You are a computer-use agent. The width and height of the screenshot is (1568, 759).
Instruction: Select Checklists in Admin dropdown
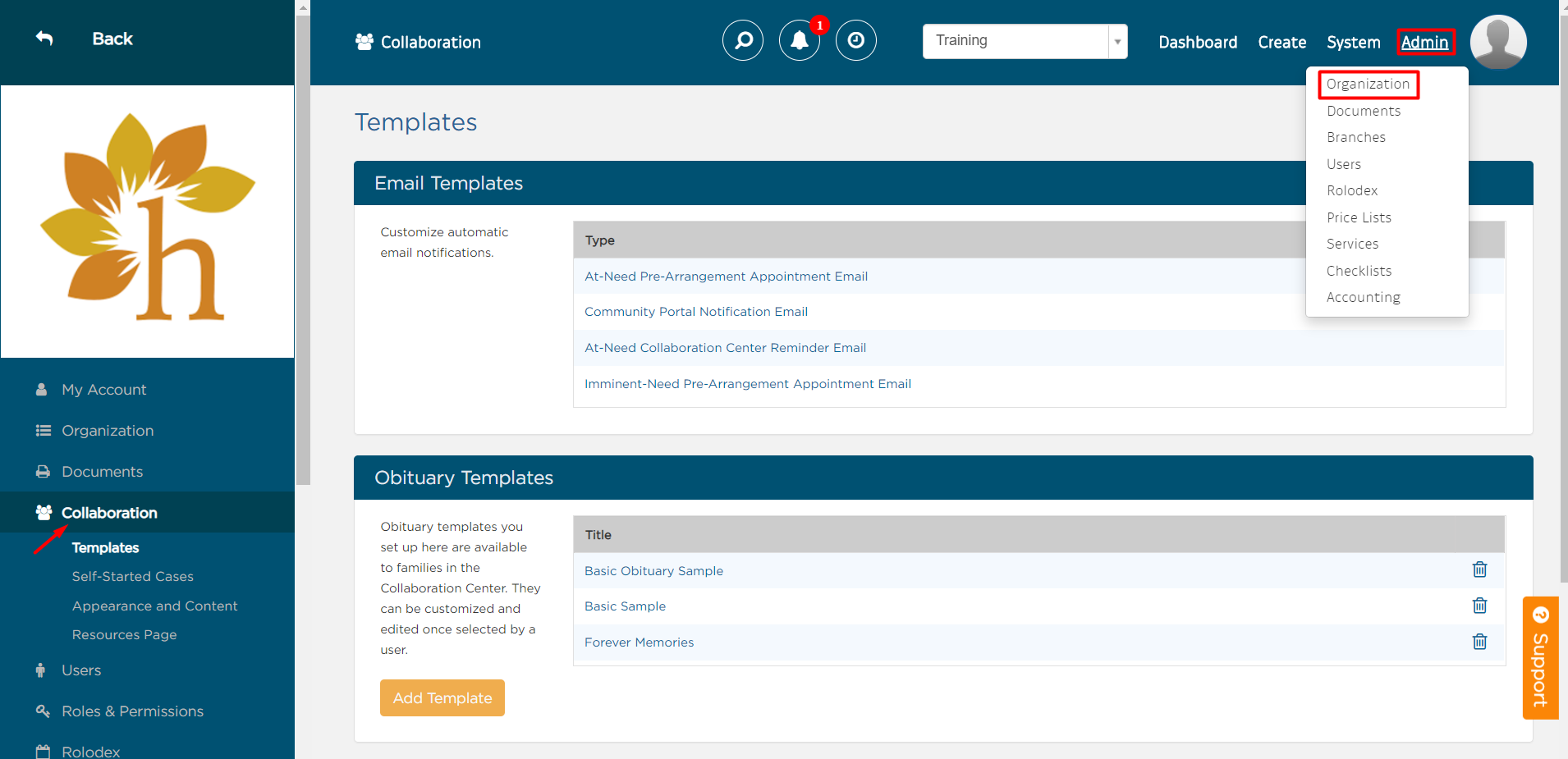[1359, 271]
